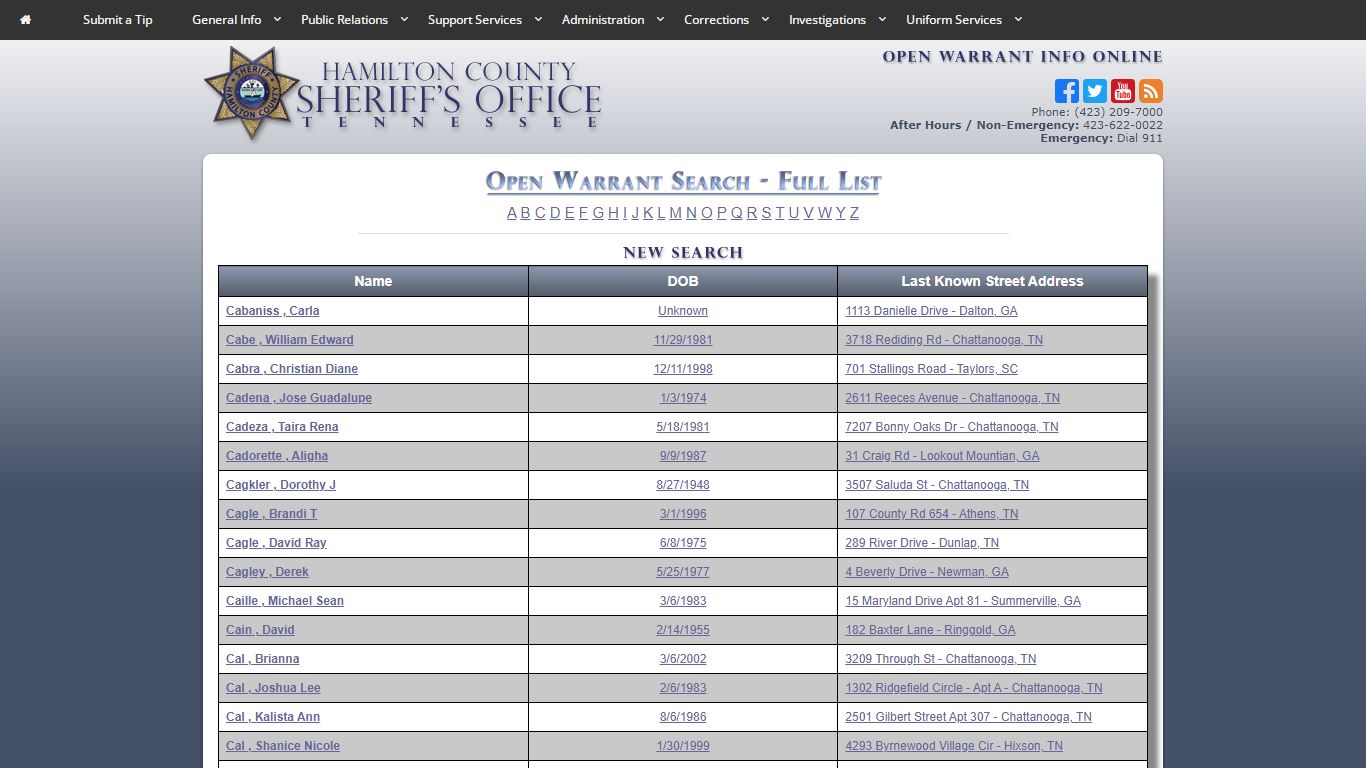Open record for Cadorette, Aligha

coord(277,456)
